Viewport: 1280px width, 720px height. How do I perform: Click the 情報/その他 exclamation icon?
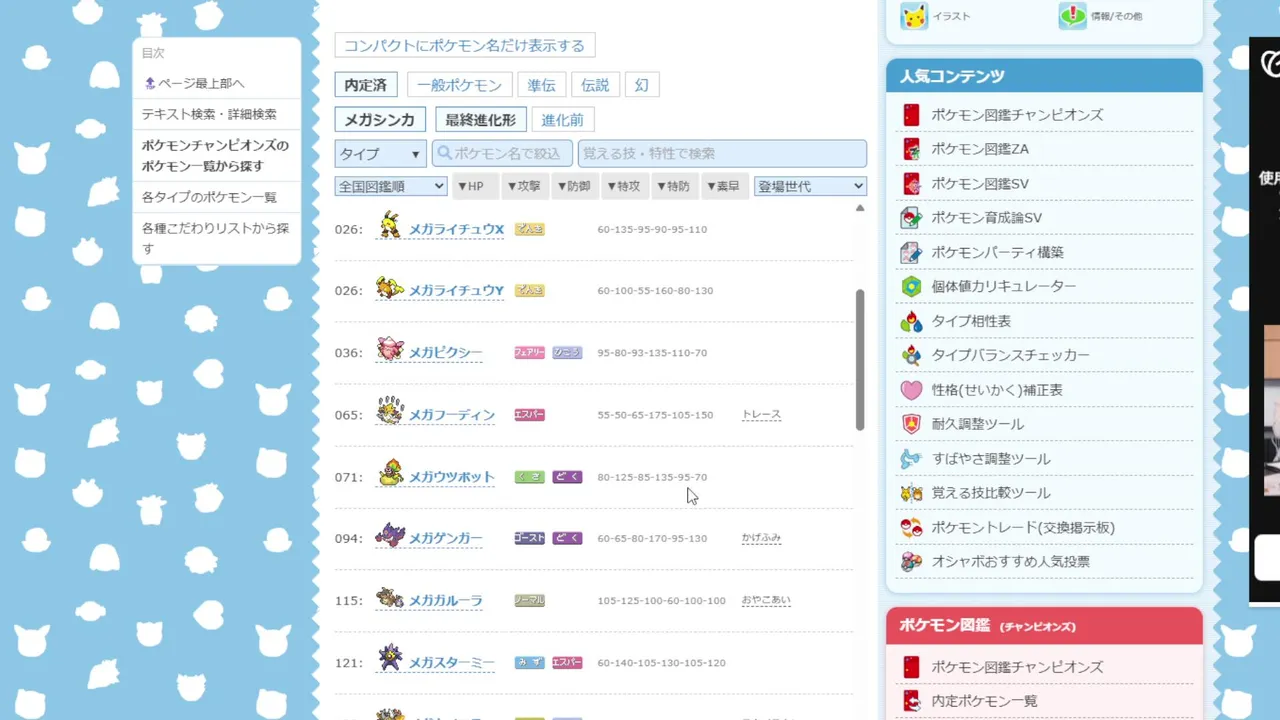pyautogui.click(x=1073, y=15)
